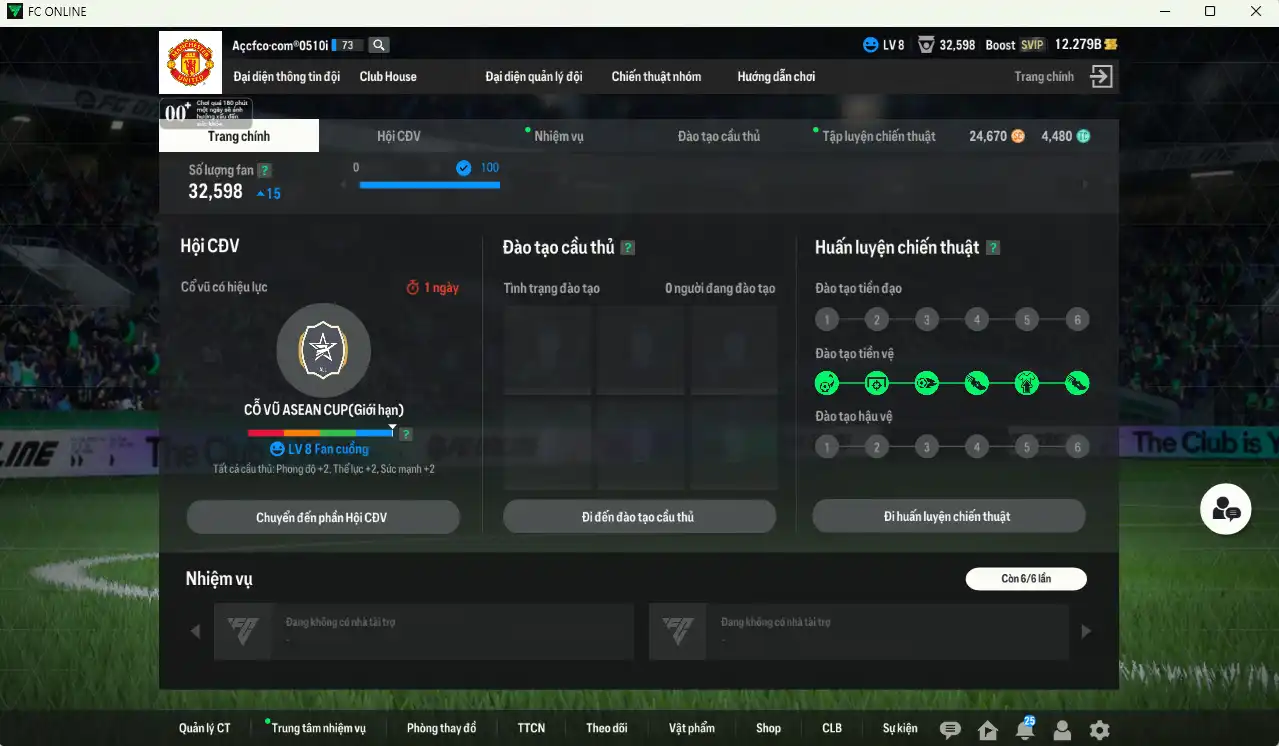
Task: Click the exit arrow icon next to Trang chính
Action: click(1101, 77)
